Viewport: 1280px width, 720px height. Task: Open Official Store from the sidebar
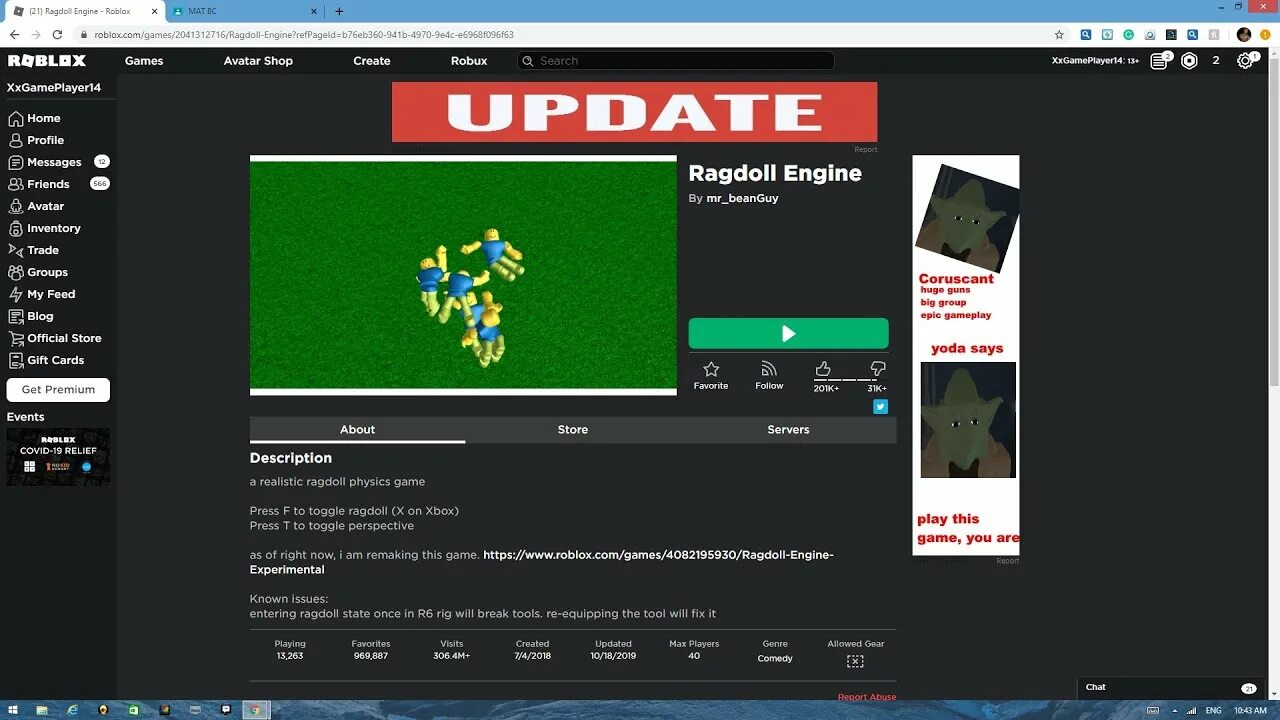[64, 338]
